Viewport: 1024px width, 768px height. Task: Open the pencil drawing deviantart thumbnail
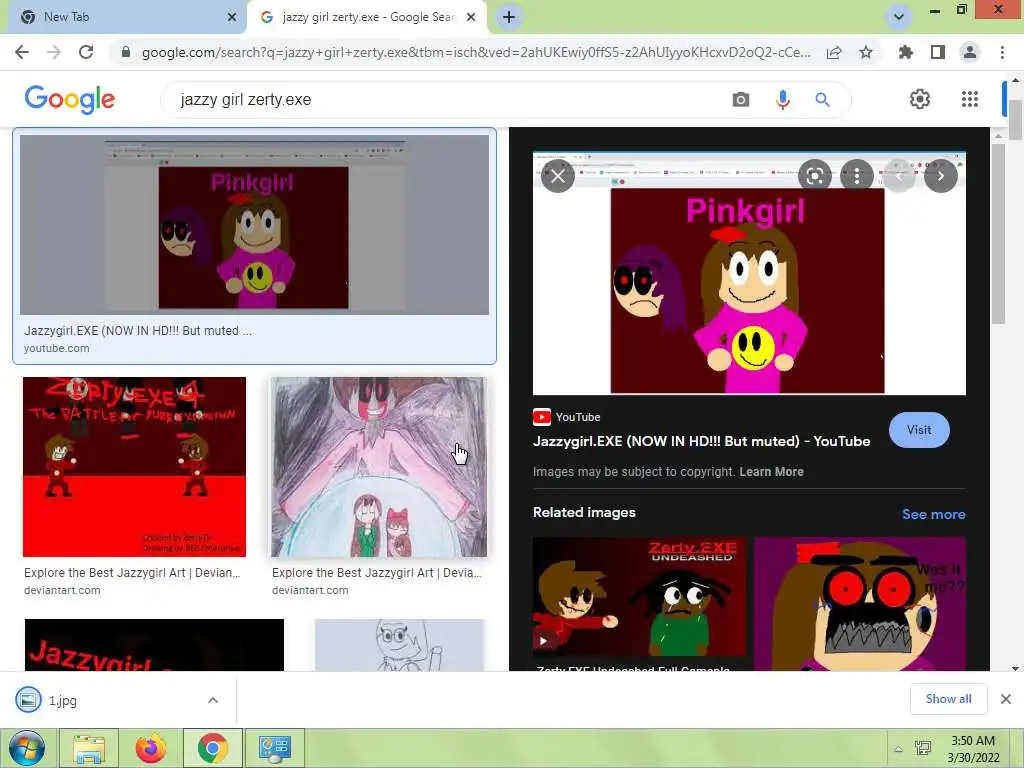pyautogui.click(x=379, y=467)
